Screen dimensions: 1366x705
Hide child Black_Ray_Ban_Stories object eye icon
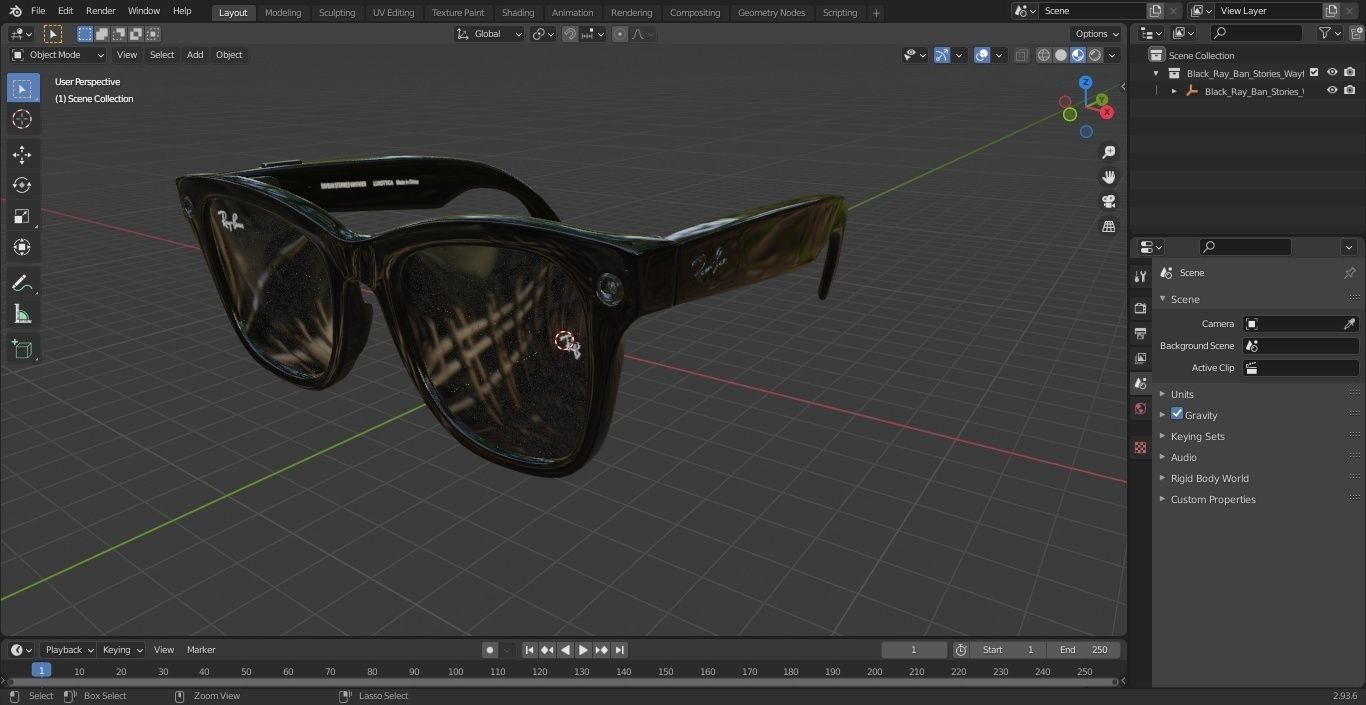tap(1332, 90)
